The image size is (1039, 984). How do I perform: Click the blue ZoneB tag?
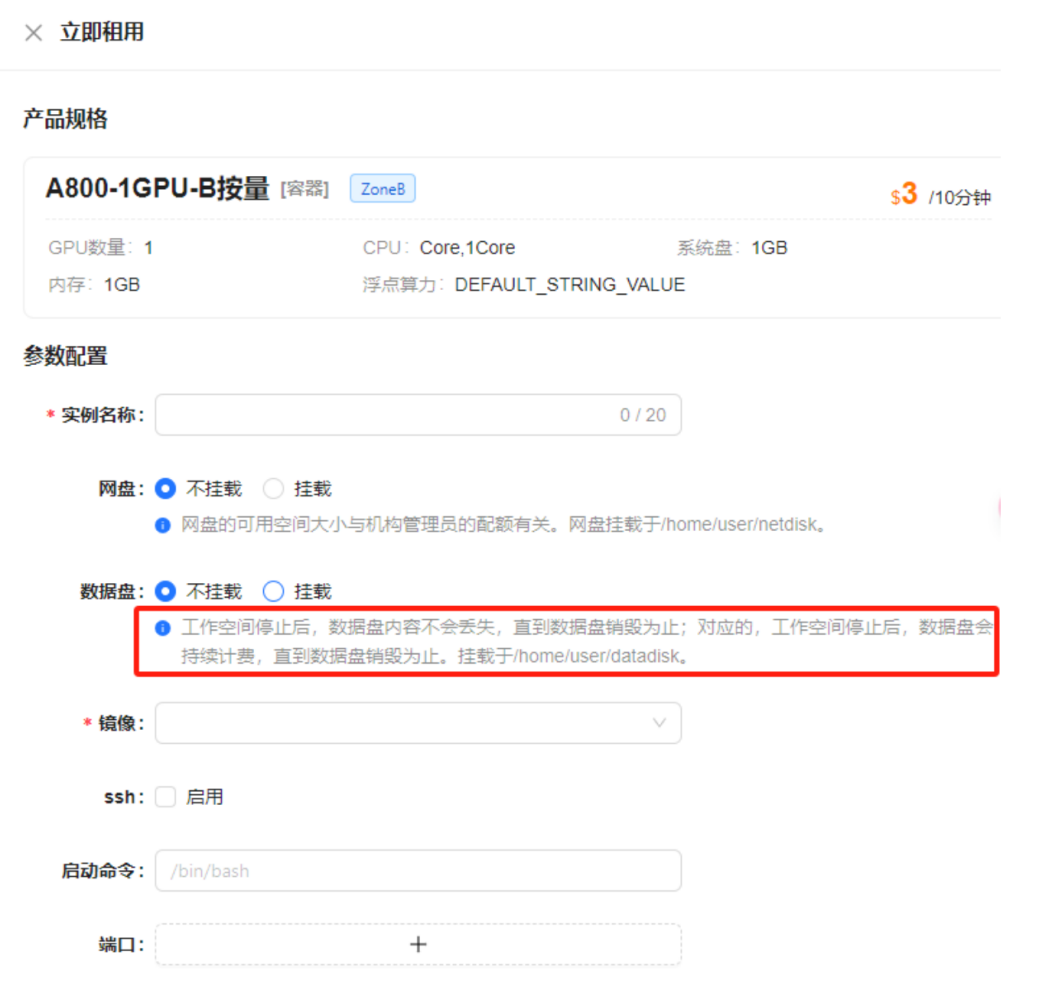382,189
